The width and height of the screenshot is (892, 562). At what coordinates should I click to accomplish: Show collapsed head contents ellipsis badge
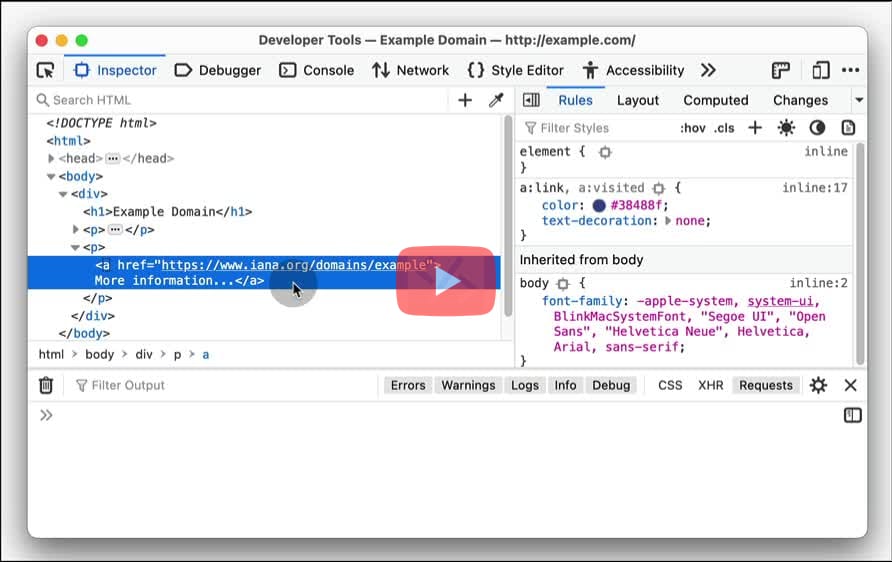[x=113, y=158]
